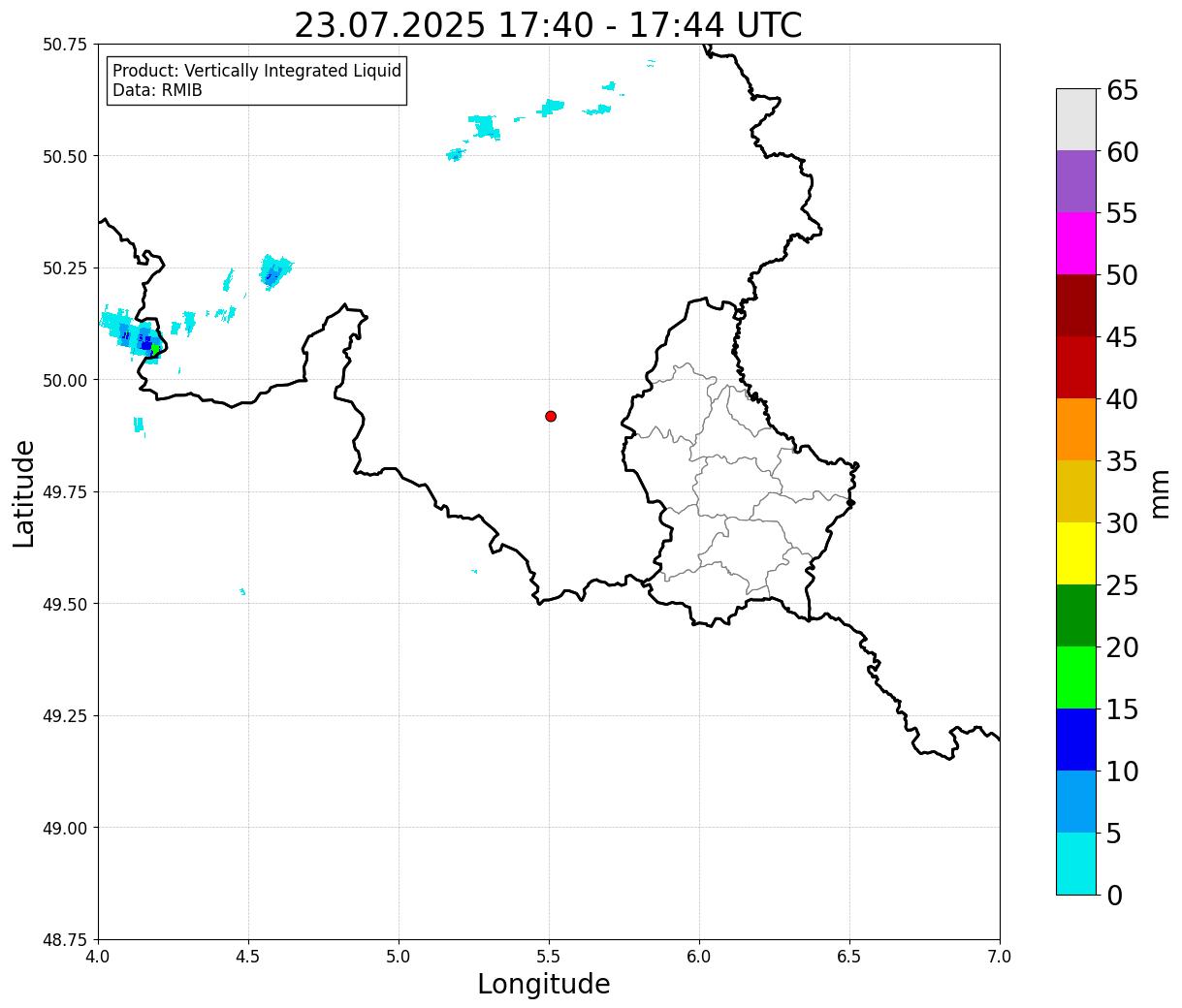The height and width of the screenshot is (1008, 1182).
Task: Click the red 40-45 colorbar segment
Action: point(1076,367)
